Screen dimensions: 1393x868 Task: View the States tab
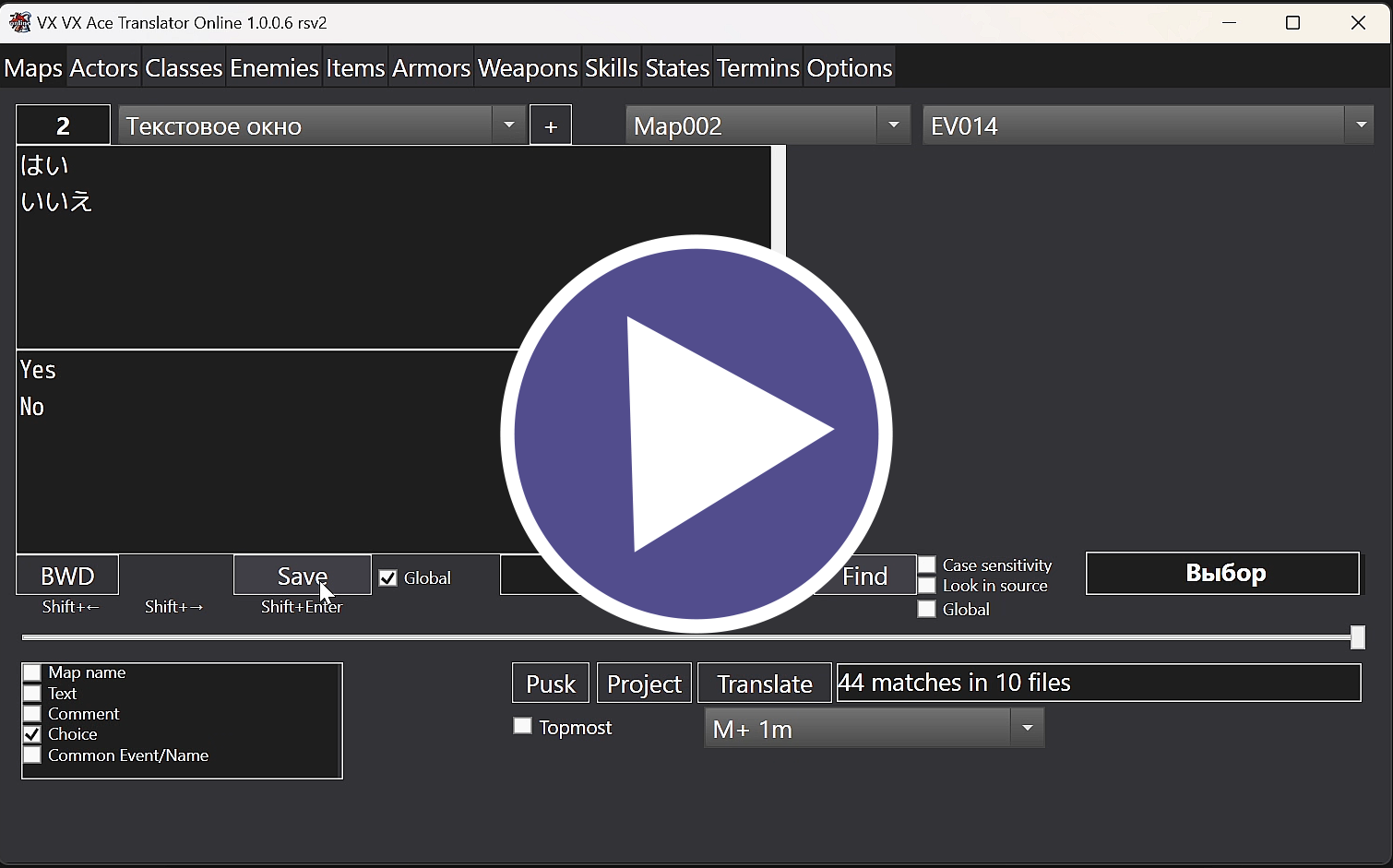pyautogui.click(x=677, y=68)
